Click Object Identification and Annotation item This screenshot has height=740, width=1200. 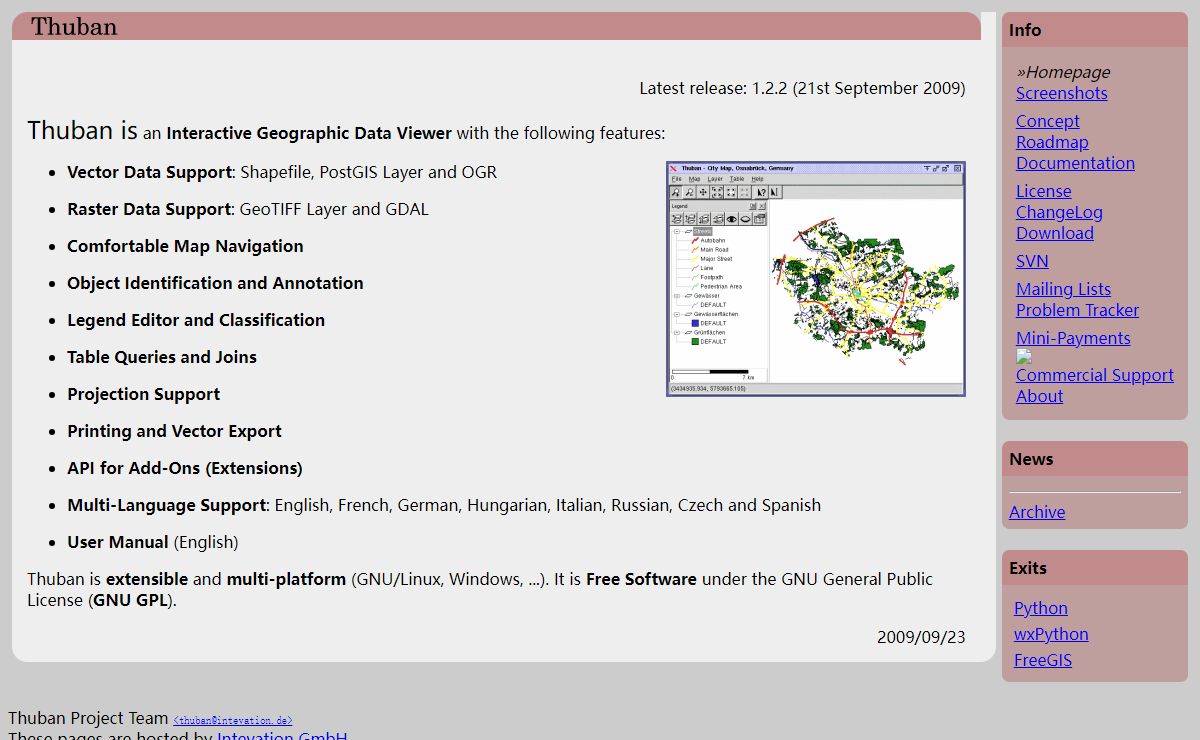tap(215, 283)
